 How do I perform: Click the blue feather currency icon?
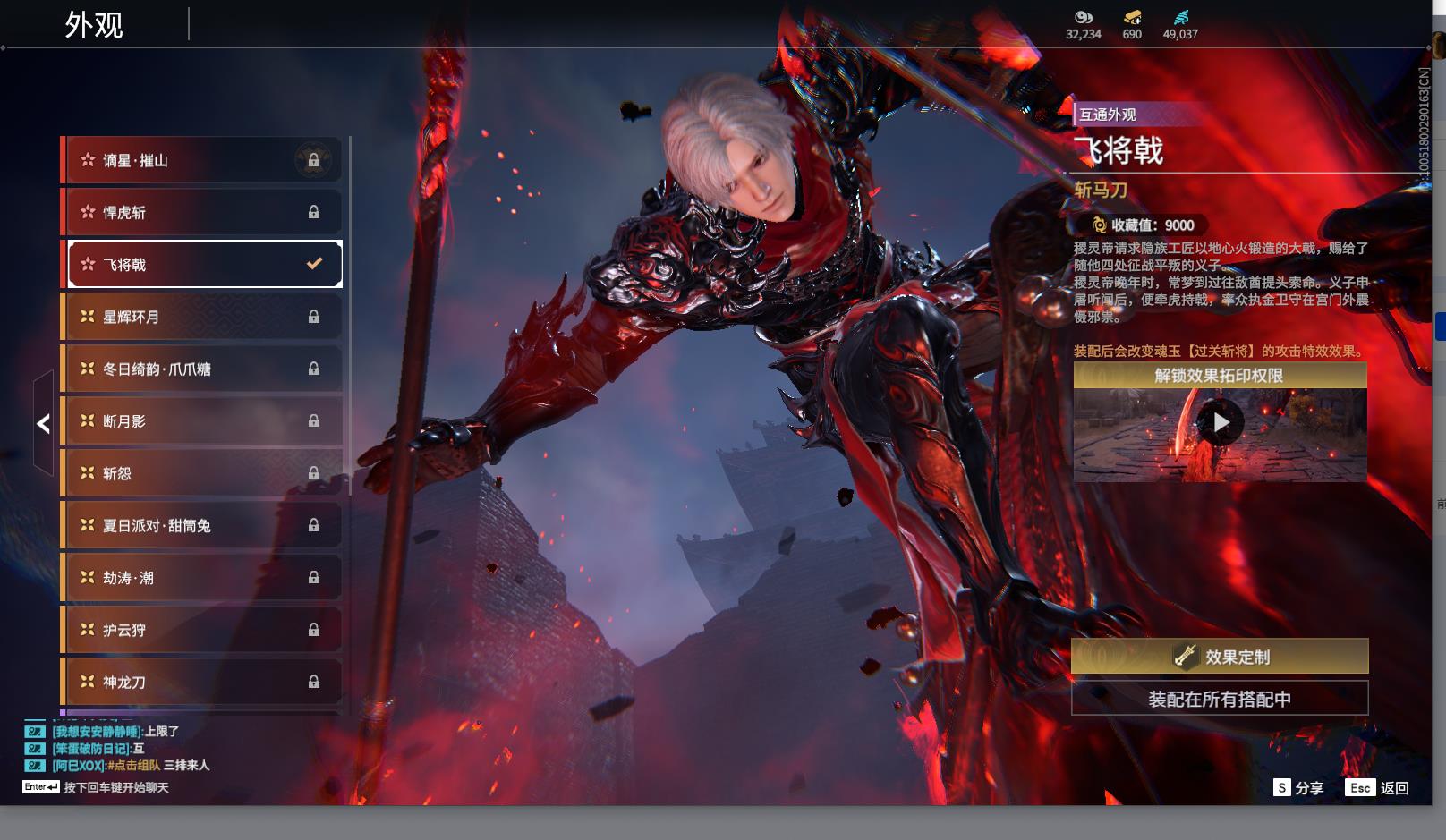coord(1180,17)
